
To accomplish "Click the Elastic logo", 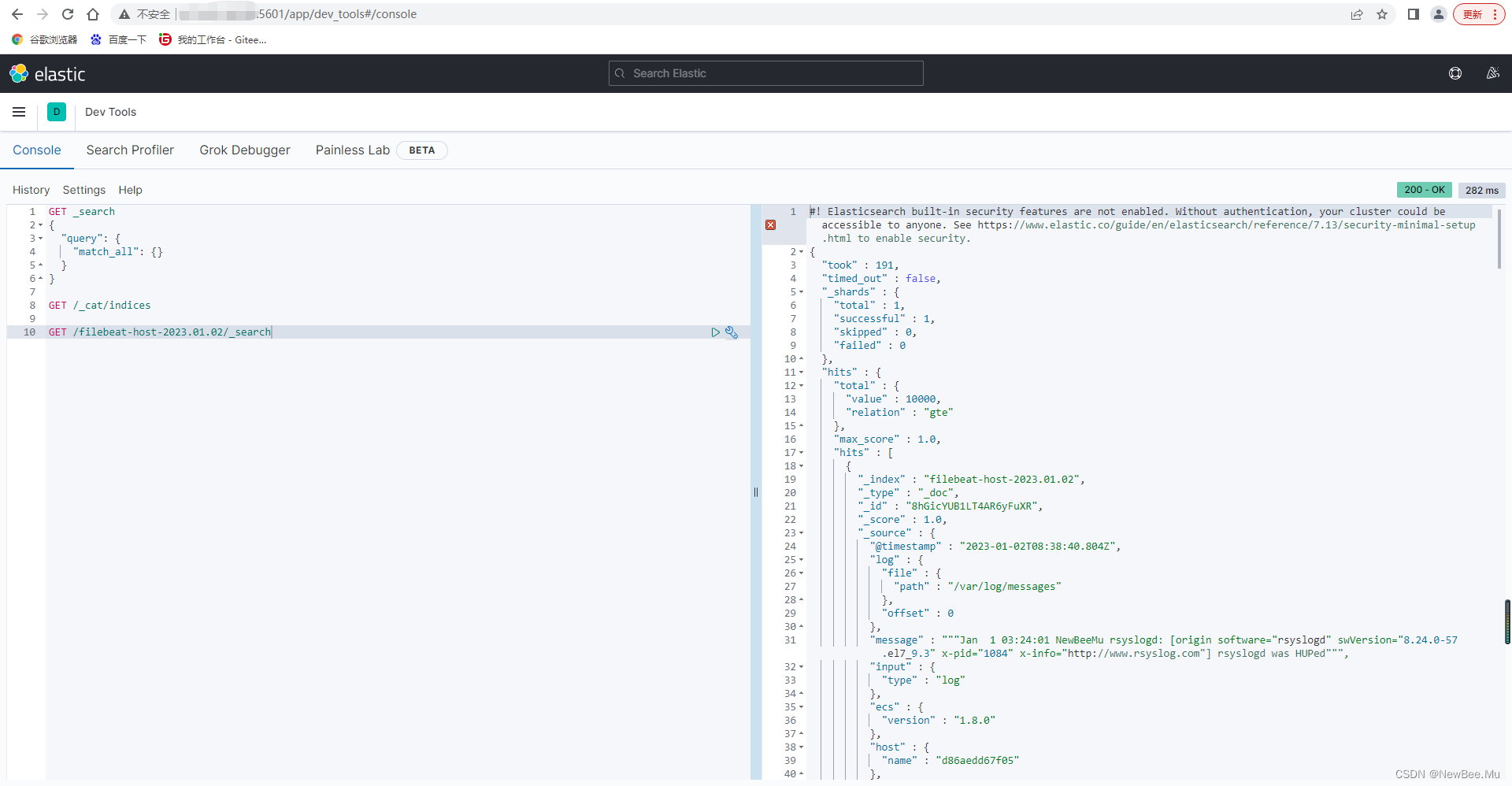I will [x=47, y=74].
